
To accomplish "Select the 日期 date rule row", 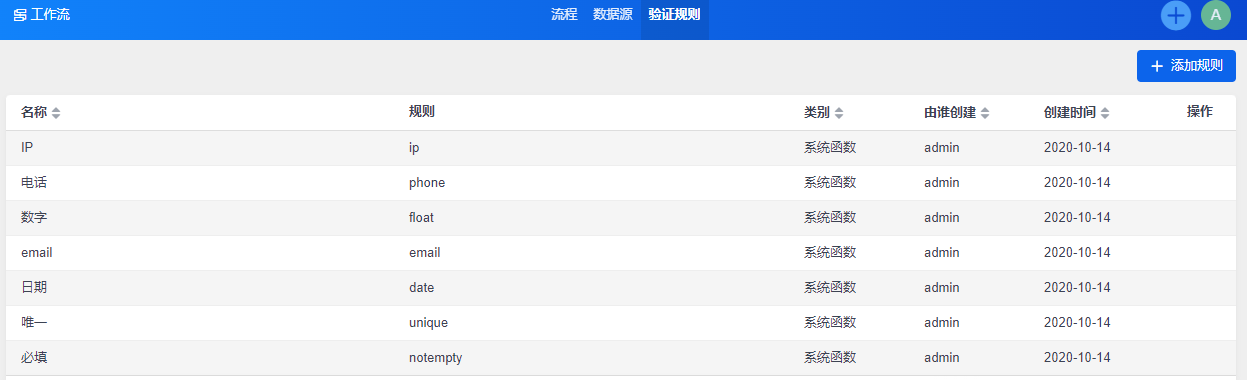I will tap(623, 288).
